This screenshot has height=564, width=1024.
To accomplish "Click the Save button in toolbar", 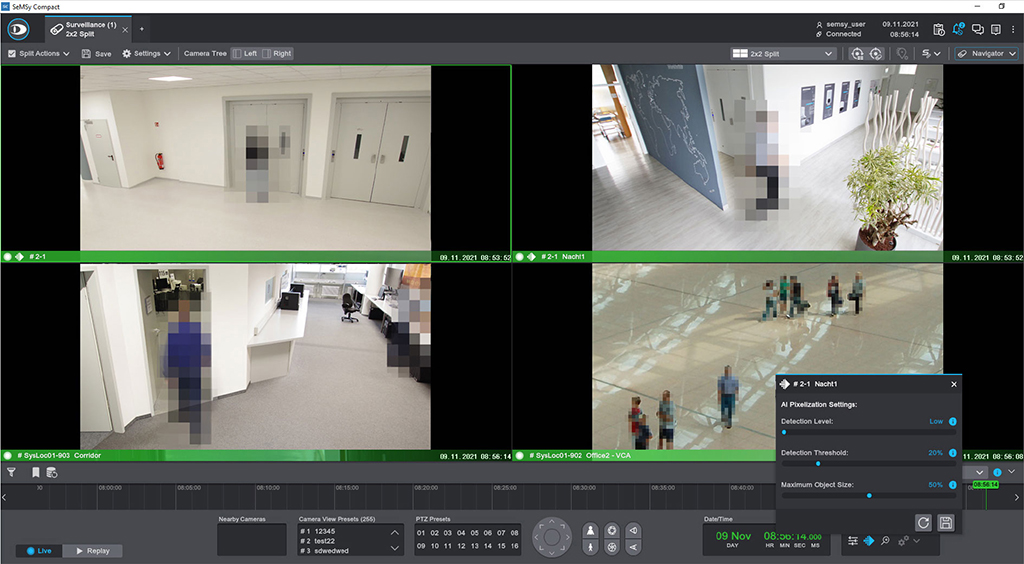I will coord(96,54).
